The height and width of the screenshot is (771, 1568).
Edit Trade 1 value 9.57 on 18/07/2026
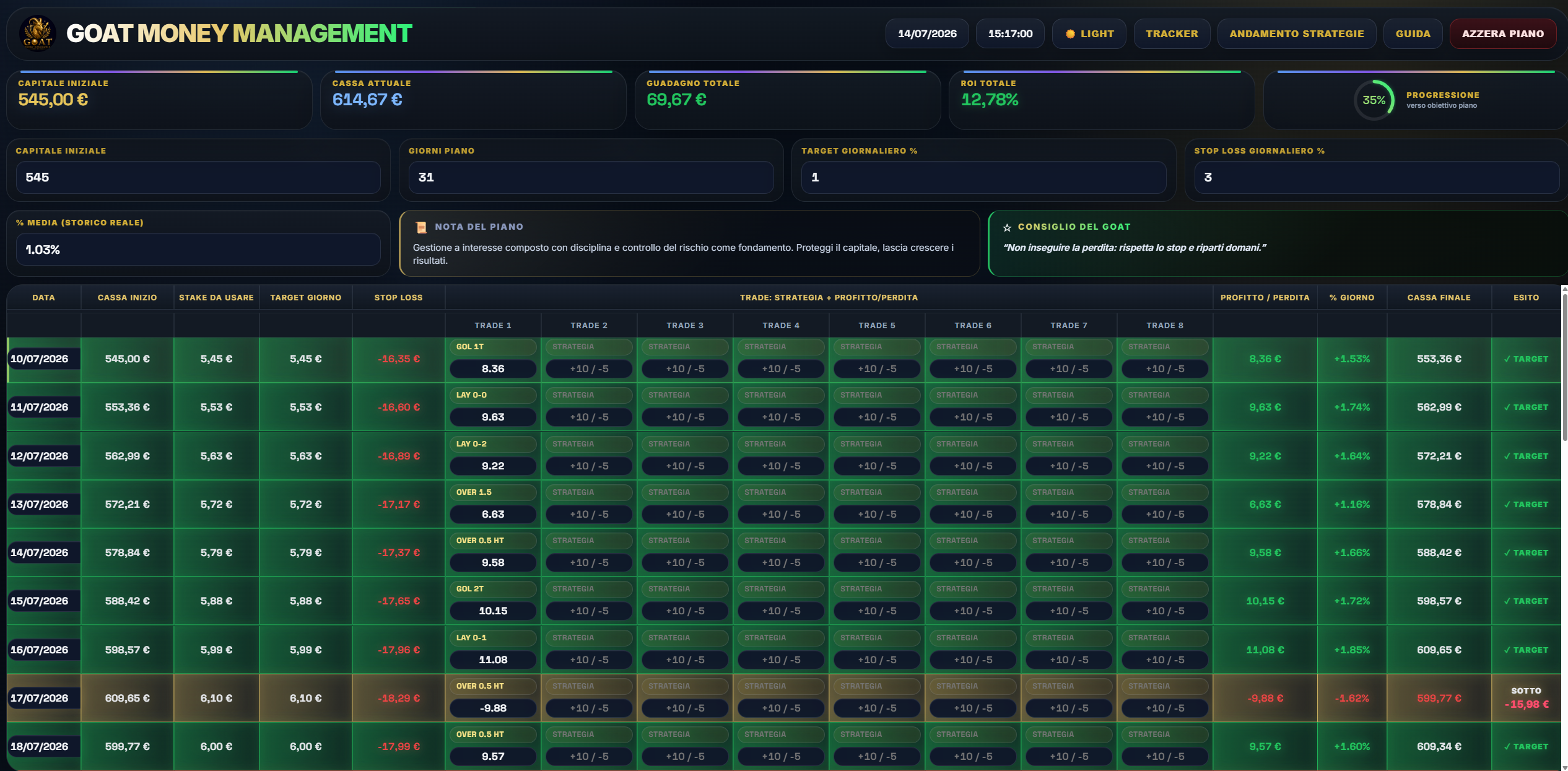pyautogui.click(x=493, y=757)
